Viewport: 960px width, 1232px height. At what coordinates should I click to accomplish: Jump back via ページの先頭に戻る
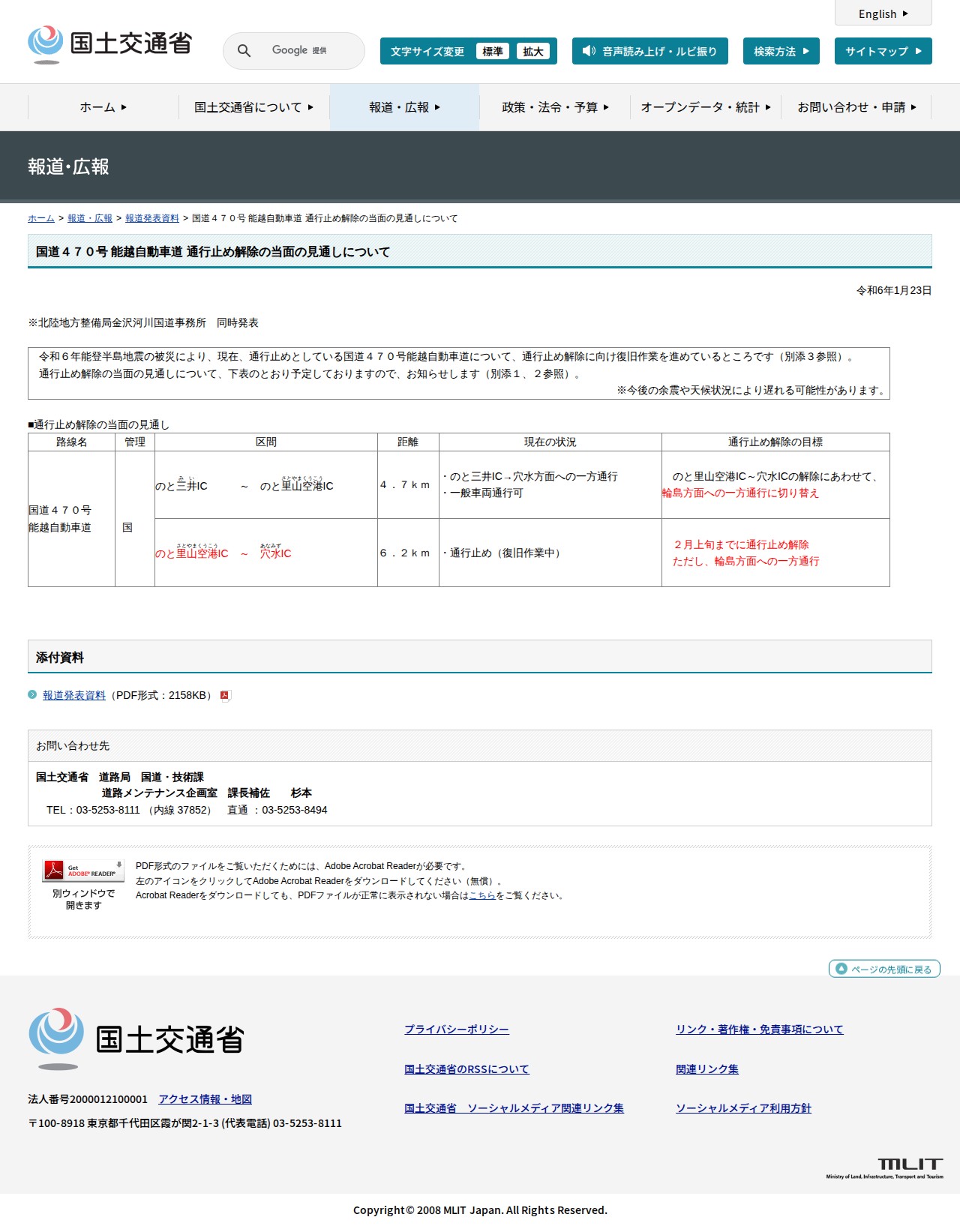tap(884, 969)
